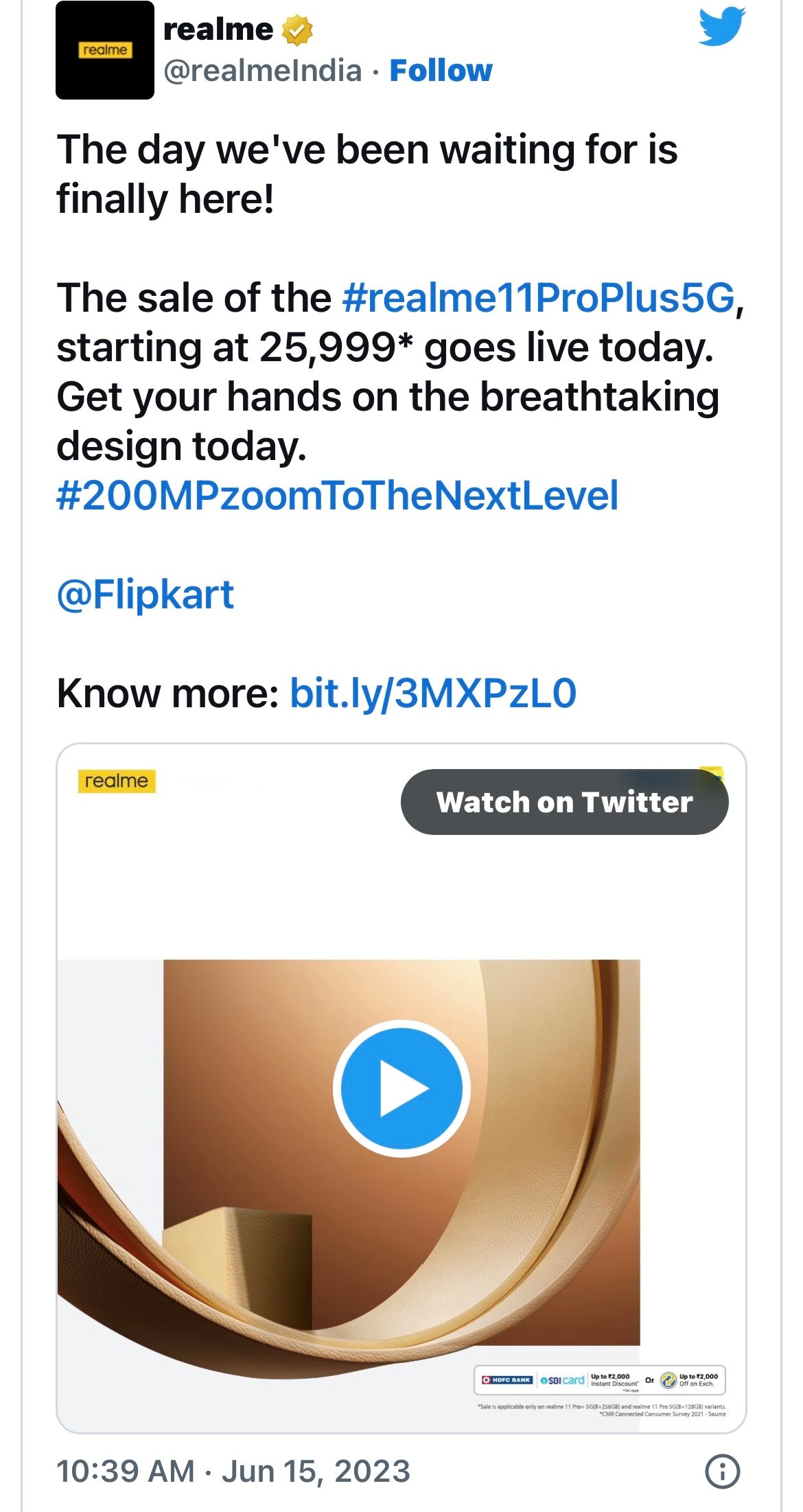Click the realme display name
The width and height of the screenshot is (803, 1512).
pos(218,30)
